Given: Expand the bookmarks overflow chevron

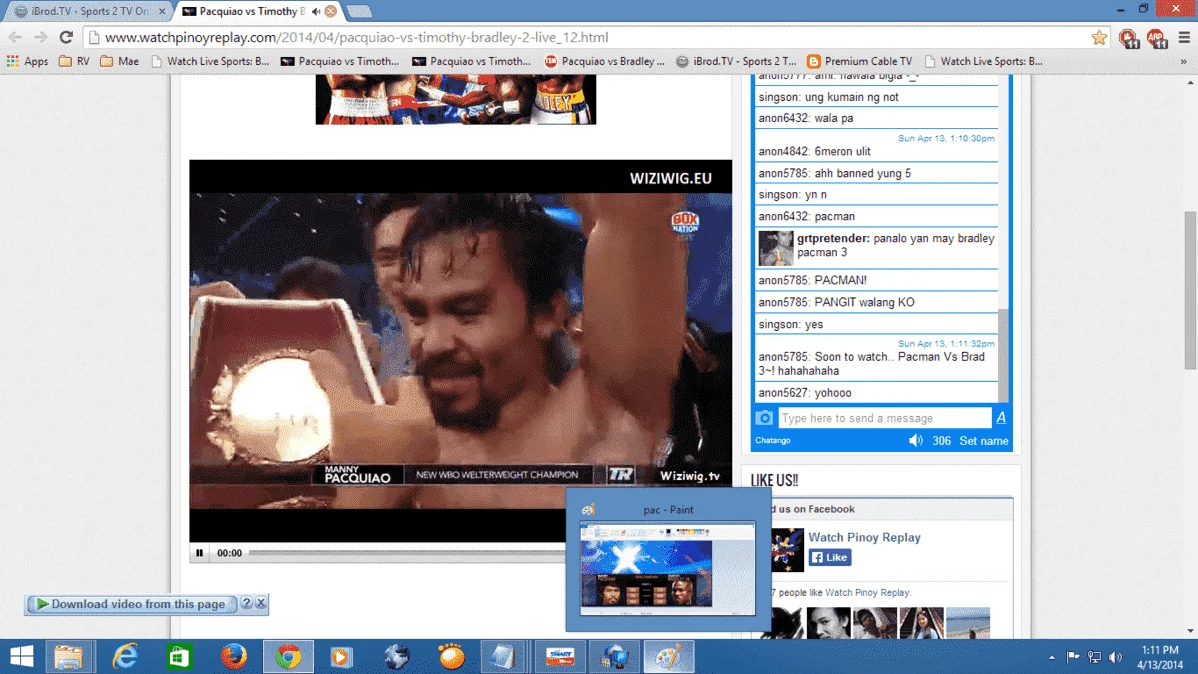Looking at the screenshot, I should 1183,61.
